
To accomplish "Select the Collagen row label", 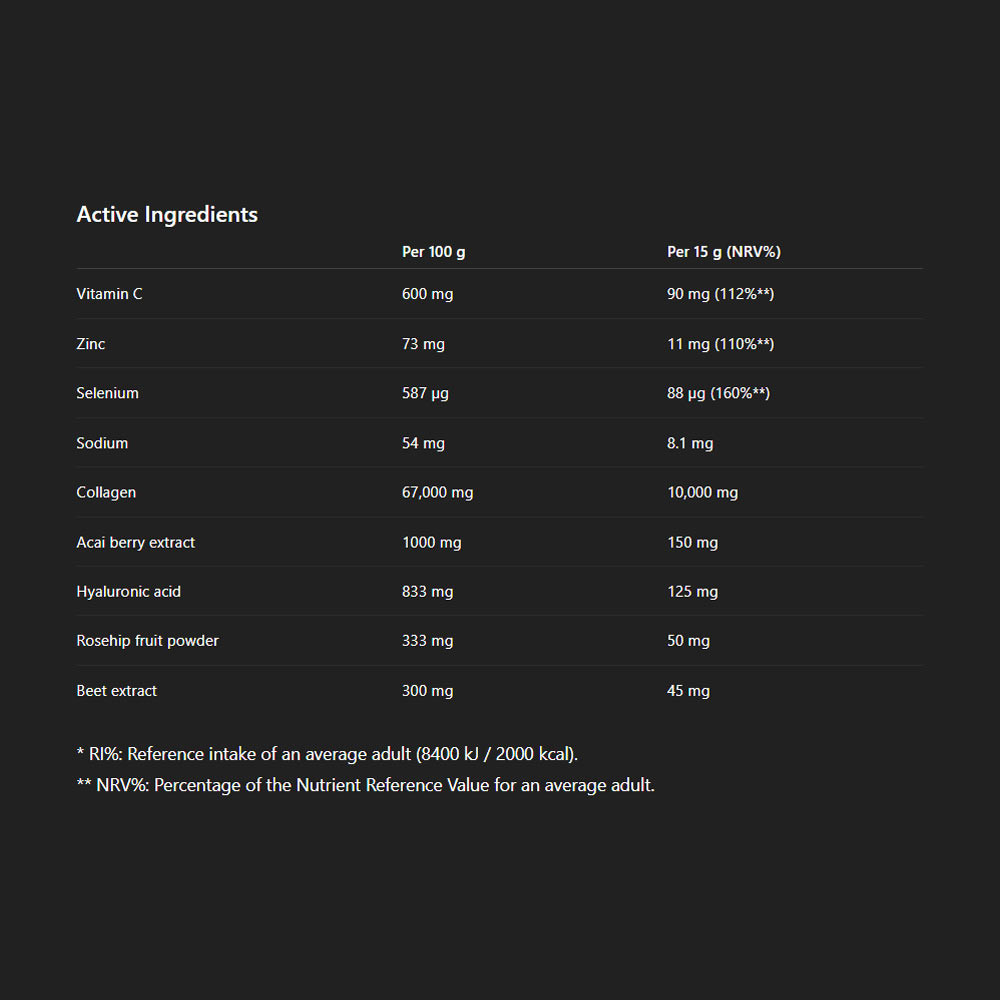I will click(x=106, y=492).
